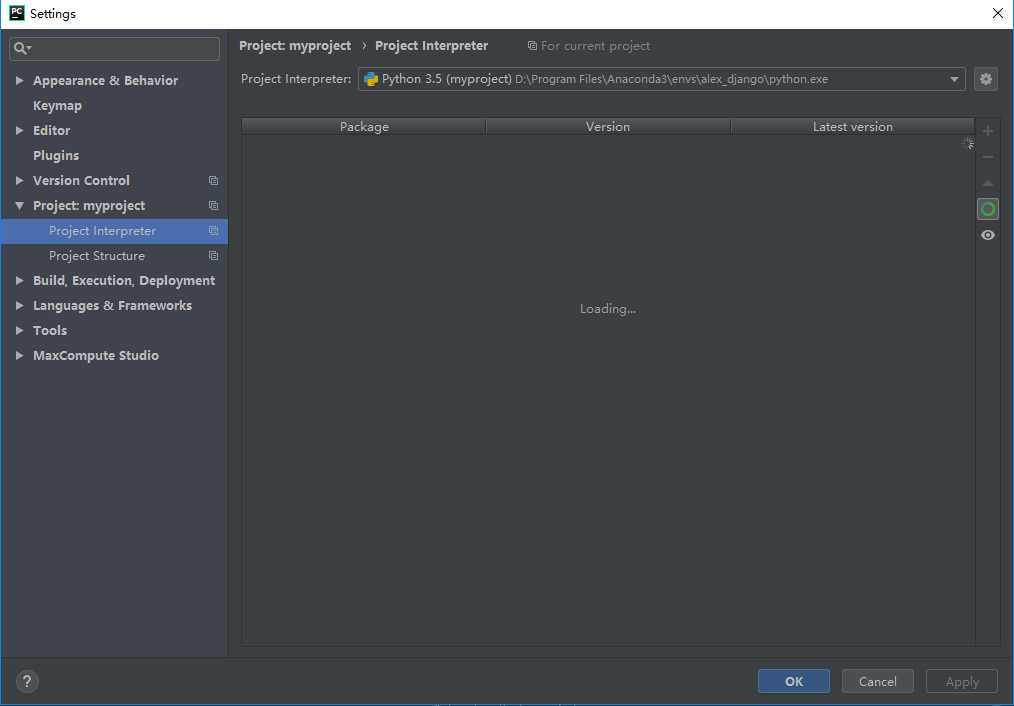Click the Cancel button
This screenshot has height=706, width=1014.
[x=878, y=681]
